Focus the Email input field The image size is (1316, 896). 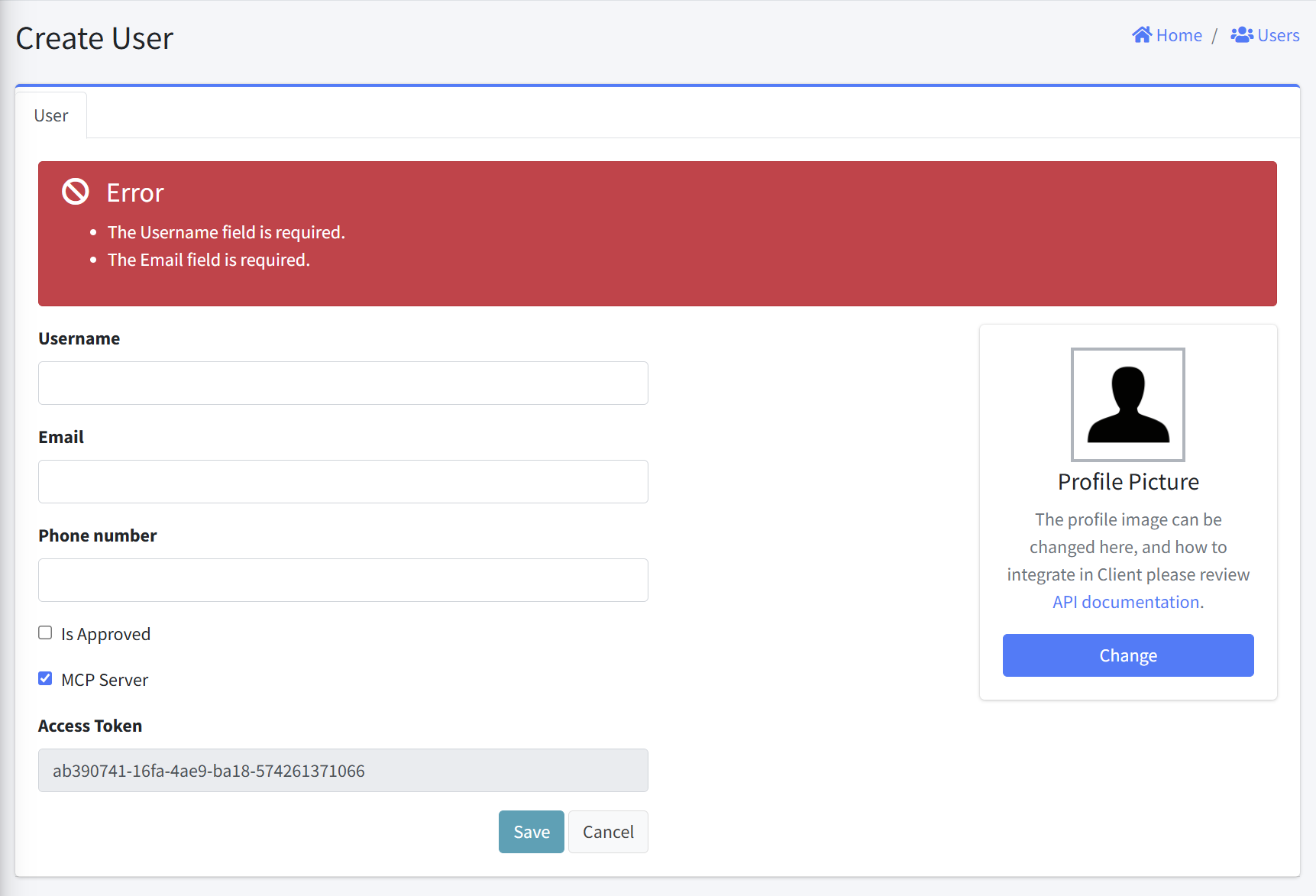[x=343, y=482]
